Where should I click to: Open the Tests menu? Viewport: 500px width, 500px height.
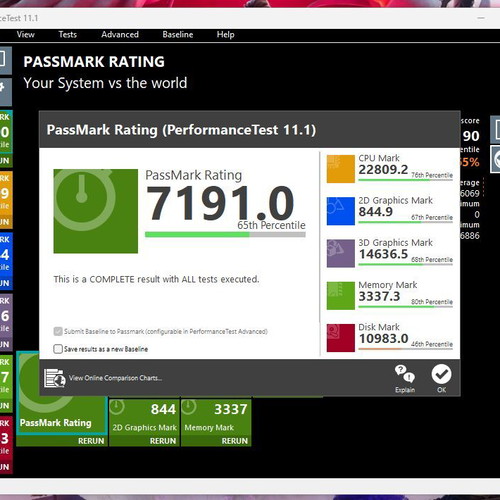click(x=68, y=35)
